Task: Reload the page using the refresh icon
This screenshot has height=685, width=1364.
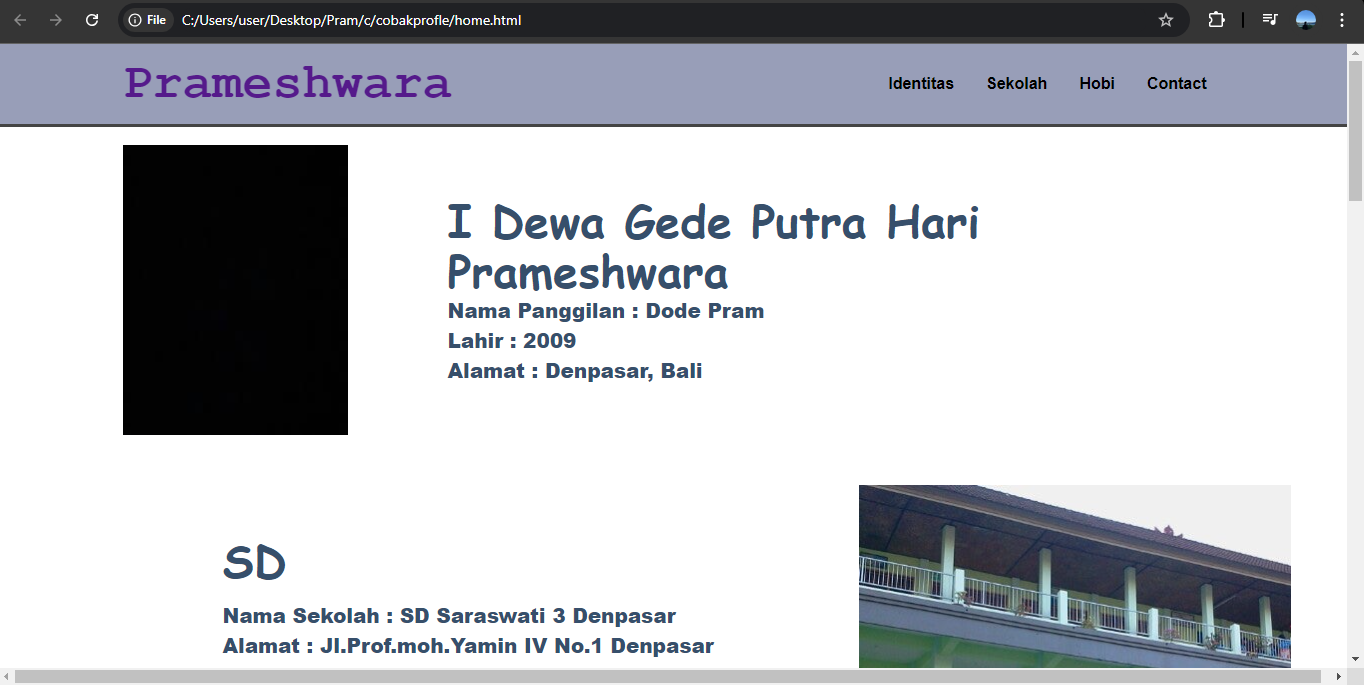Action: pyautogui.click(x=92, y=19)
